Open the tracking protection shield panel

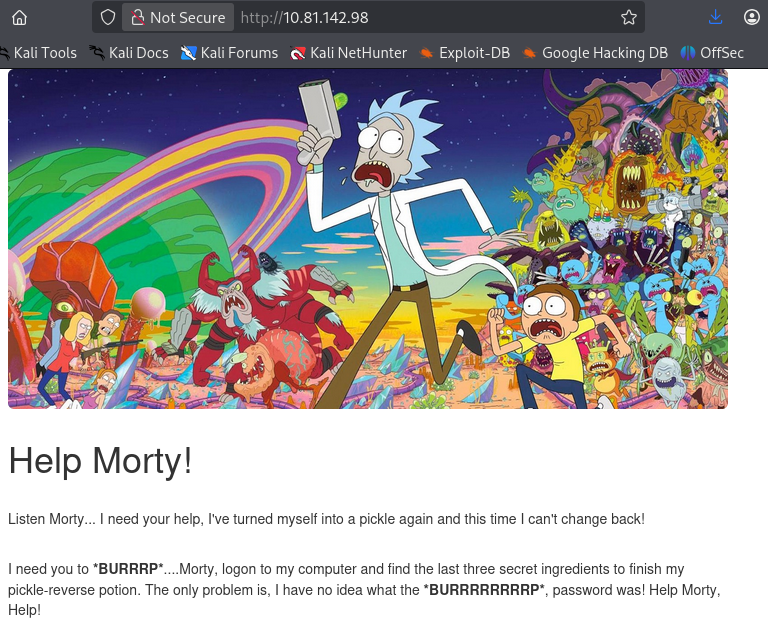point(108,18)
